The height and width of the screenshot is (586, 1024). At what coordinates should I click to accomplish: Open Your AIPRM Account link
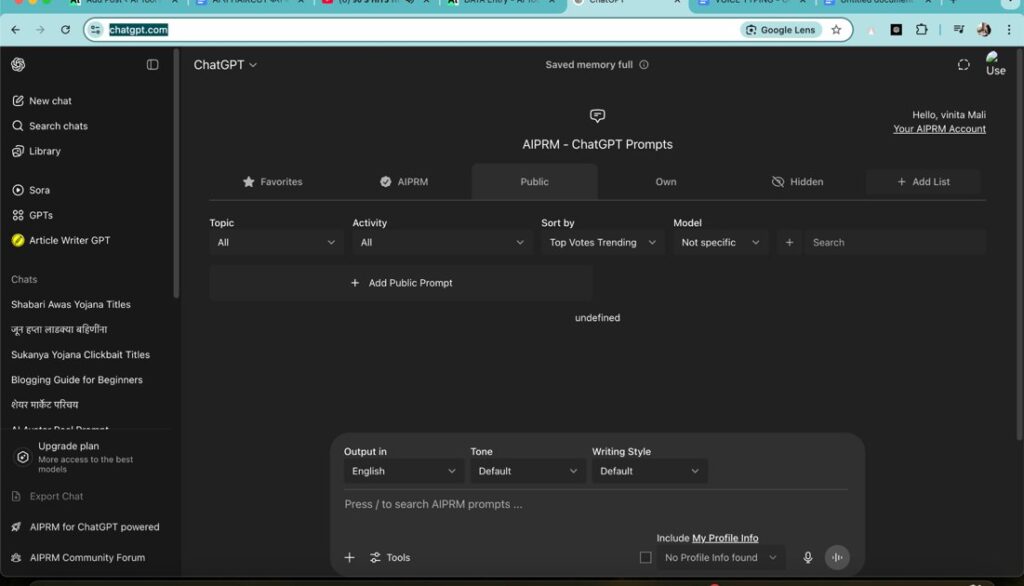939,129
